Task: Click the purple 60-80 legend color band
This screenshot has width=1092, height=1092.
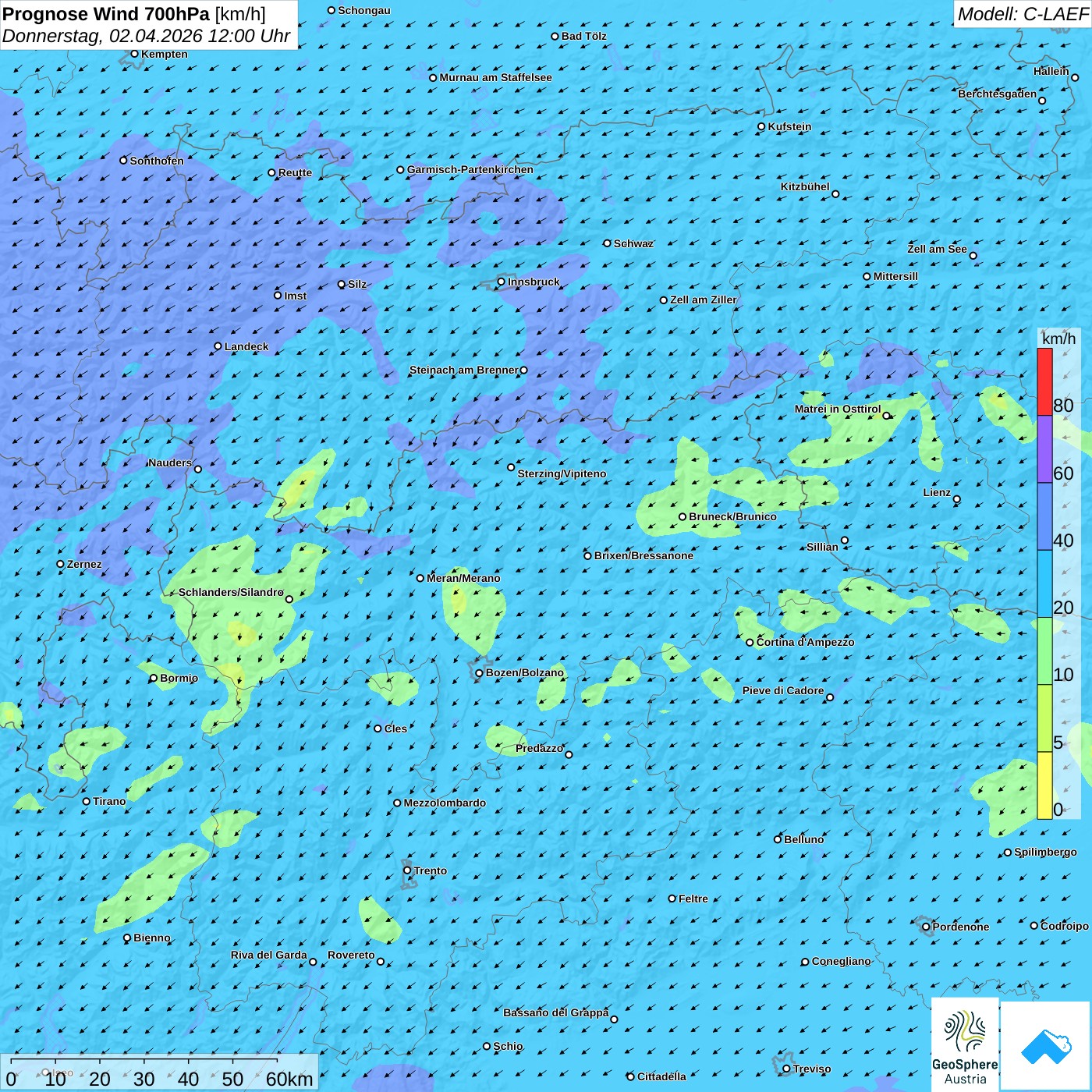Action: click(x=1044, y=449)
